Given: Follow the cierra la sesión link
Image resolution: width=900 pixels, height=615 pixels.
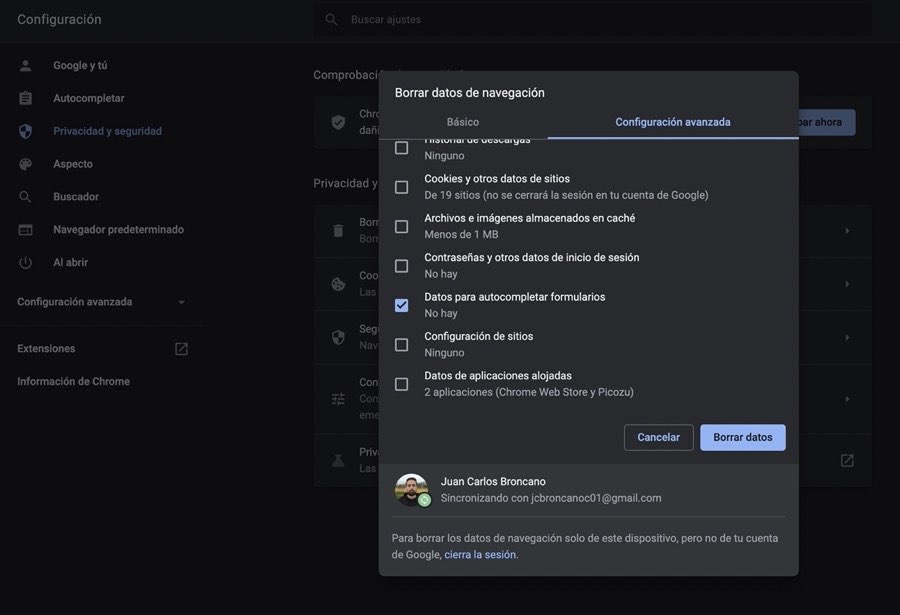Looking at the screenshot, I should 480,555.
